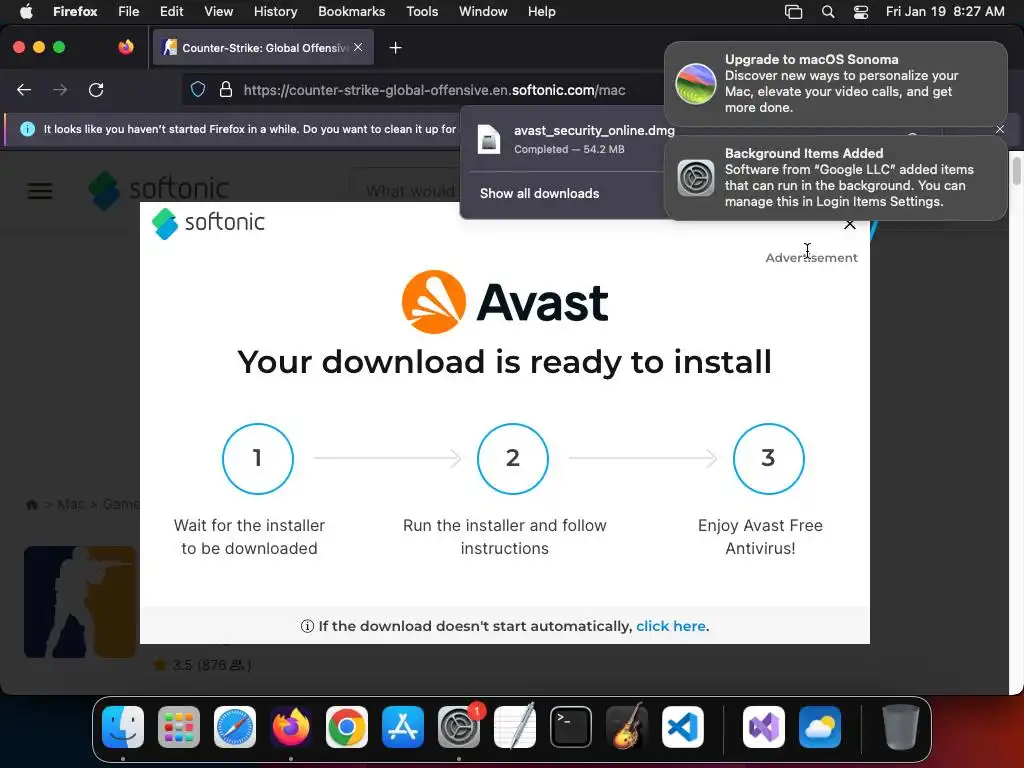Screen dimensions: 1024x768
Task: Click step 1 circle in dialog
Action: tap(257, 458)
